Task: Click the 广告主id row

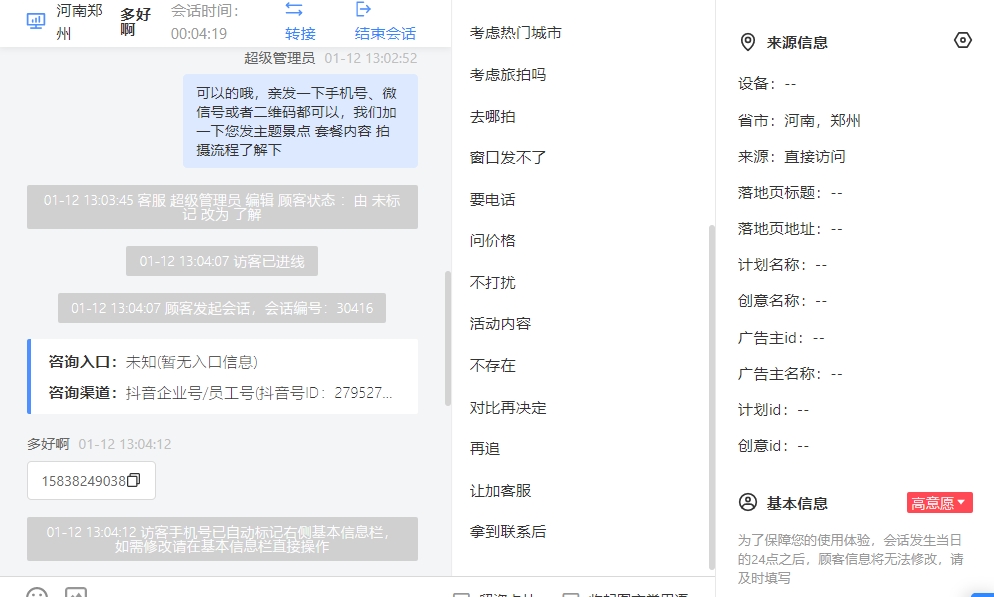Action: 782,338
